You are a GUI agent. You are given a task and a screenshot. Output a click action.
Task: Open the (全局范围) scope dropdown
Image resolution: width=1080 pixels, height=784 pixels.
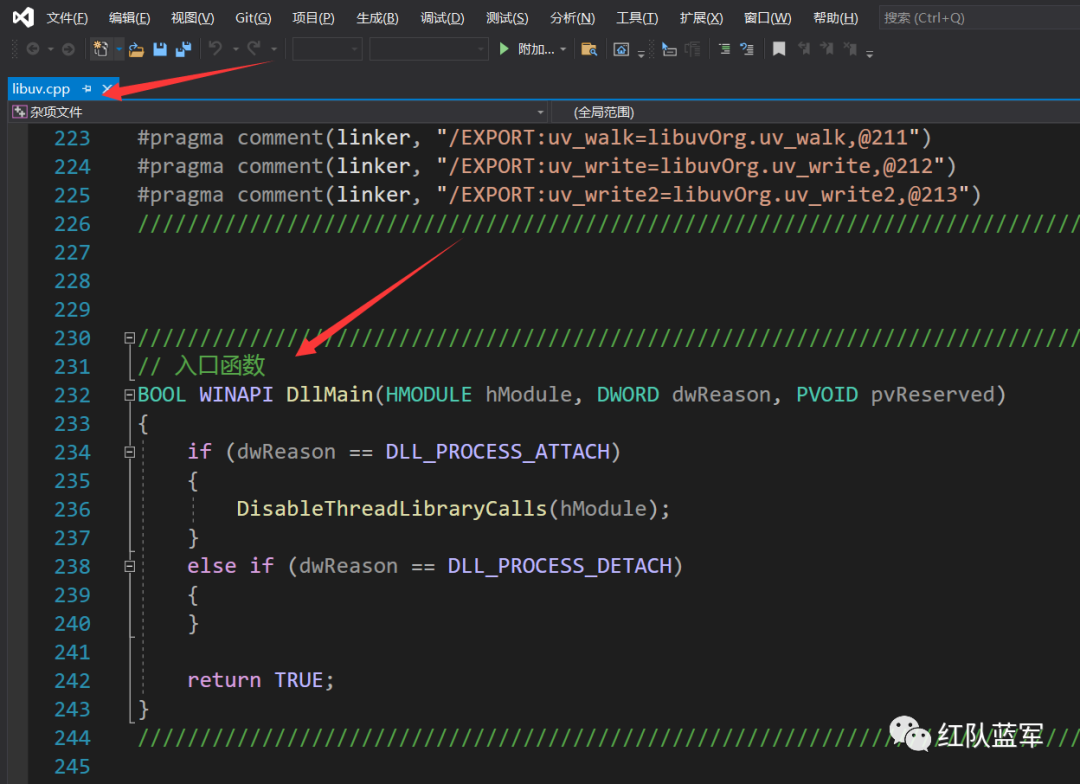(x=816, y=112)
